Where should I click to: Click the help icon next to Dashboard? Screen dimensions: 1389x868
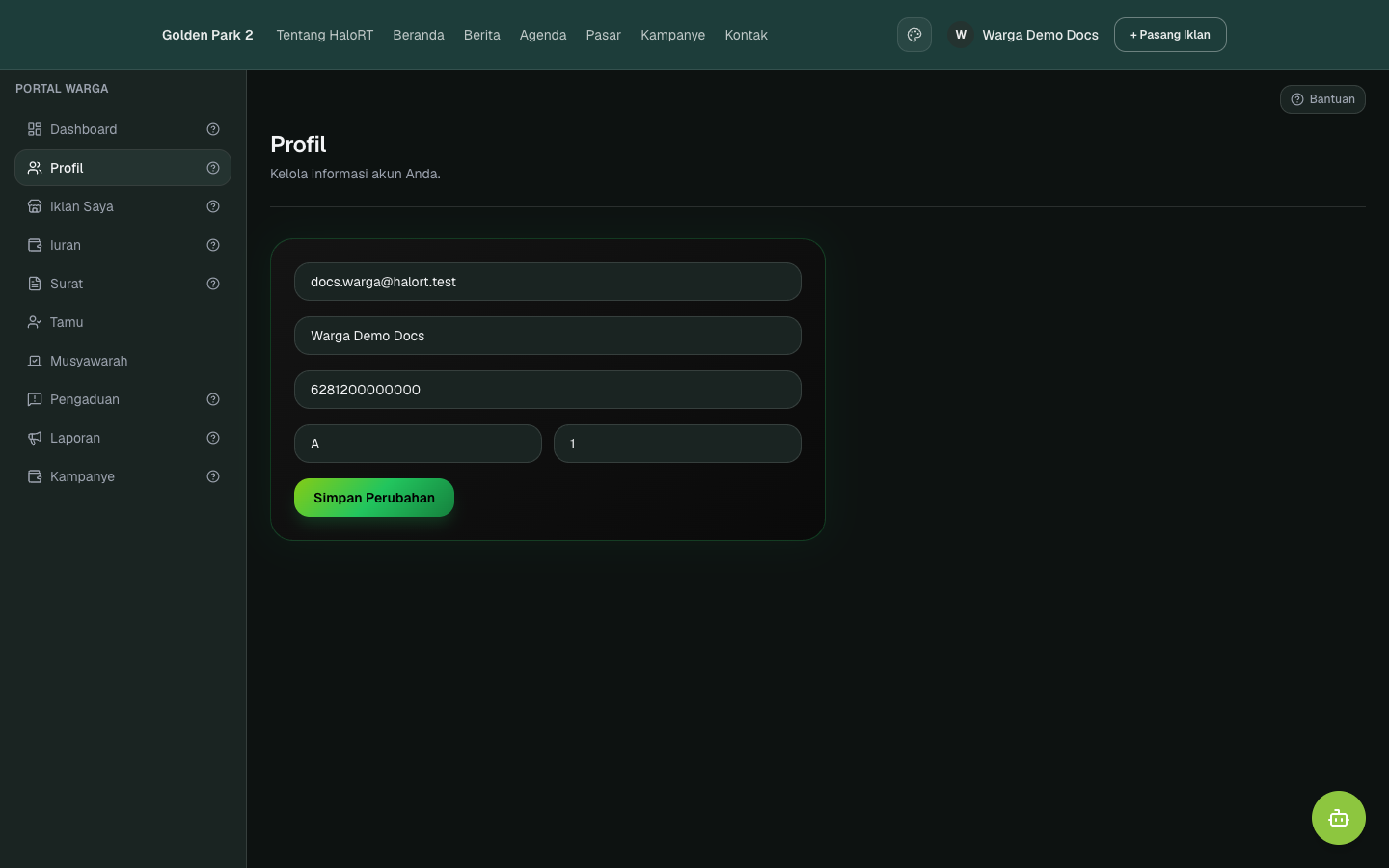[213, 129]
